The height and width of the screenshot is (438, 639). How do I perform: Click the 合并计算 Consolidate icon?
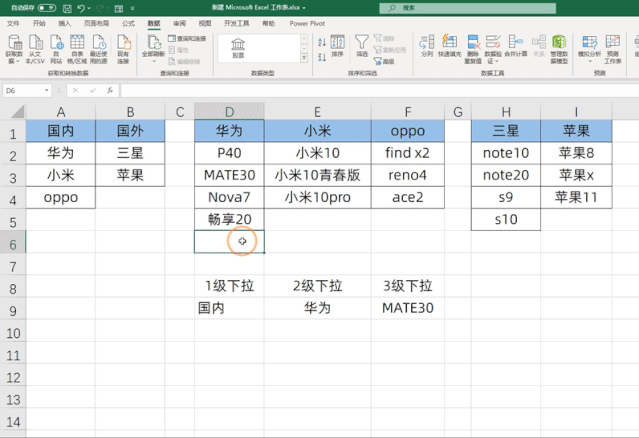516,46
